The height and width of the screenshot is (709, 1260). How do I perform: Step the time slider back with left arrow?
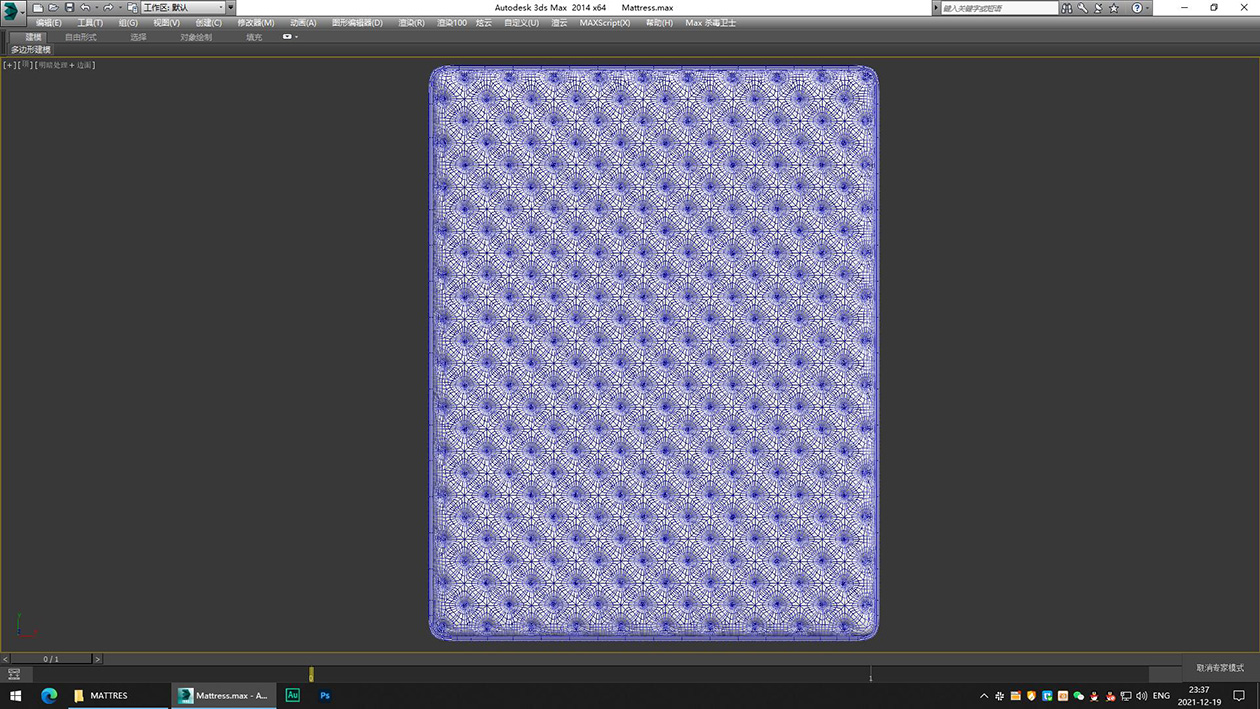point(5,659)
